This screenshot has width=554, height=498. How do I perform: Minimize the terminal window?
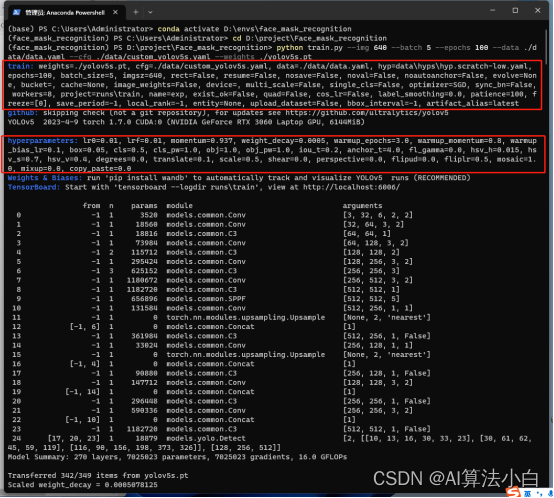(493, 11)
